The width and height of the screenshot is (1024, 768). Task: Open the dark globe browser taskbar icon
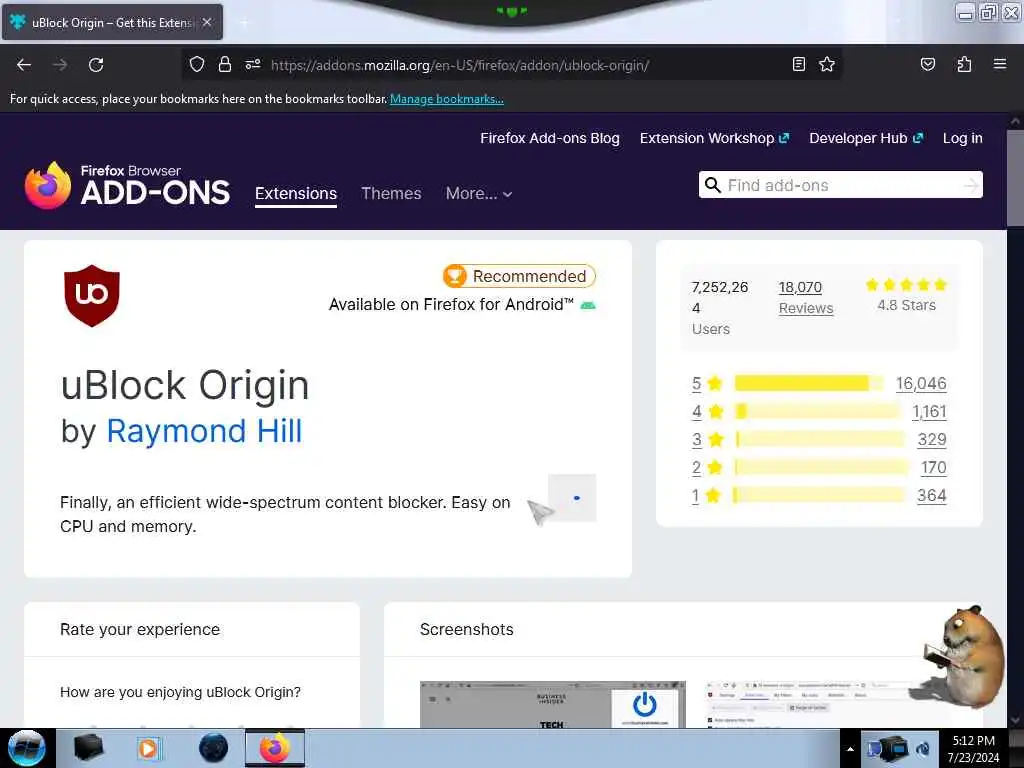tap(214, 748)
